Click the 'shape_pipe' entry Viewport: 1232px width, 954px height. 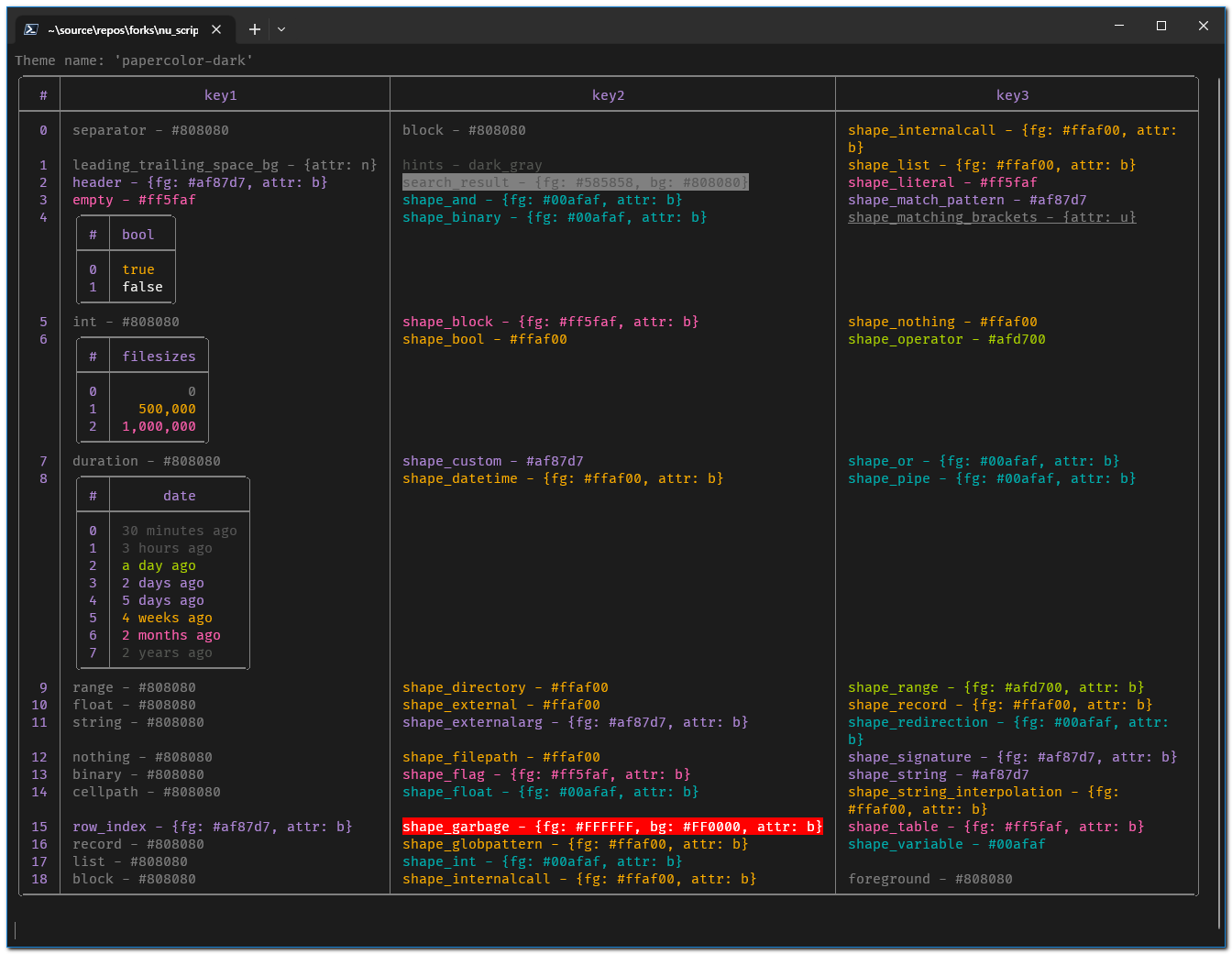click(x=992, y=478)
